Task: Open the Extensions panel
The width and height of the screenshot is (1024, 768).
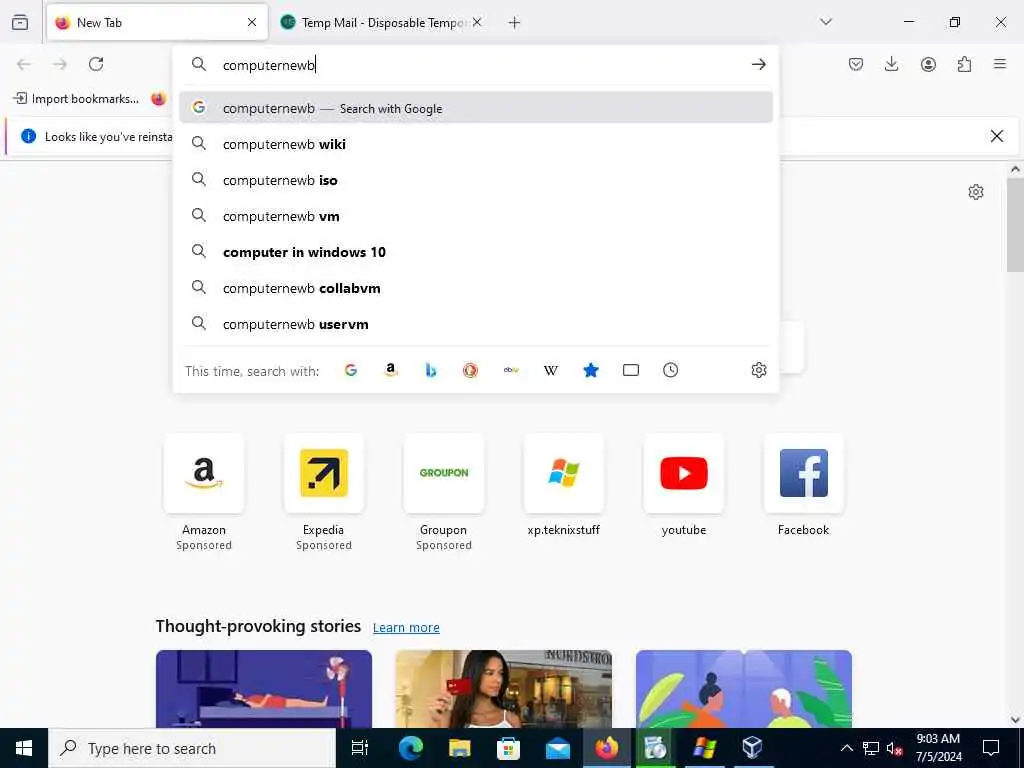Action: tap(964, 64)
